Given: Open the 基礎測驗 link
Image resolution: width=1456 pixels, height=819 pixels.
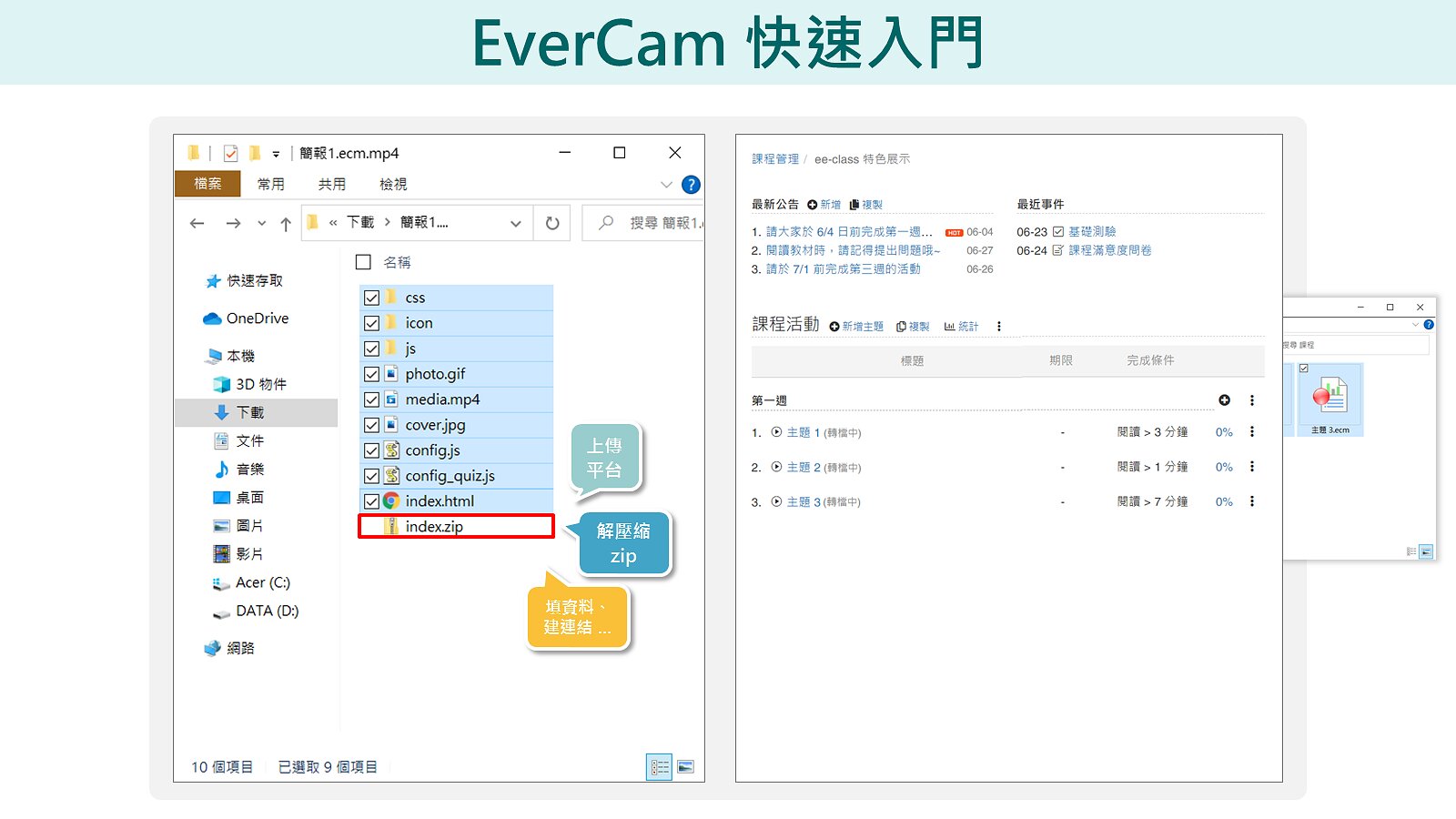Looking at the screenshot, I should [x=1092, y=232].
